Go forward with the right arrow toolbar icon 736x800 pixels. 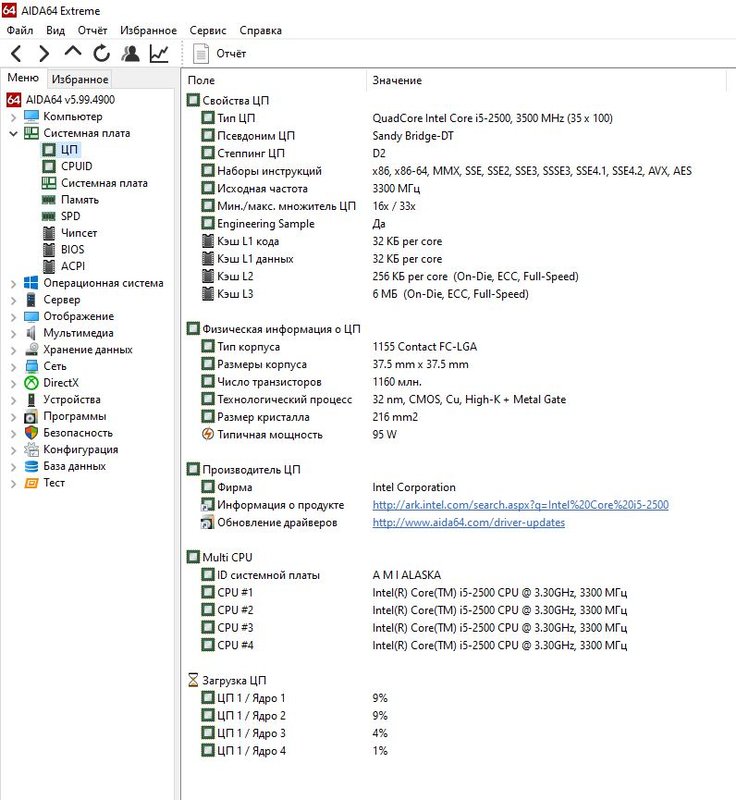[x=45, y=54]
